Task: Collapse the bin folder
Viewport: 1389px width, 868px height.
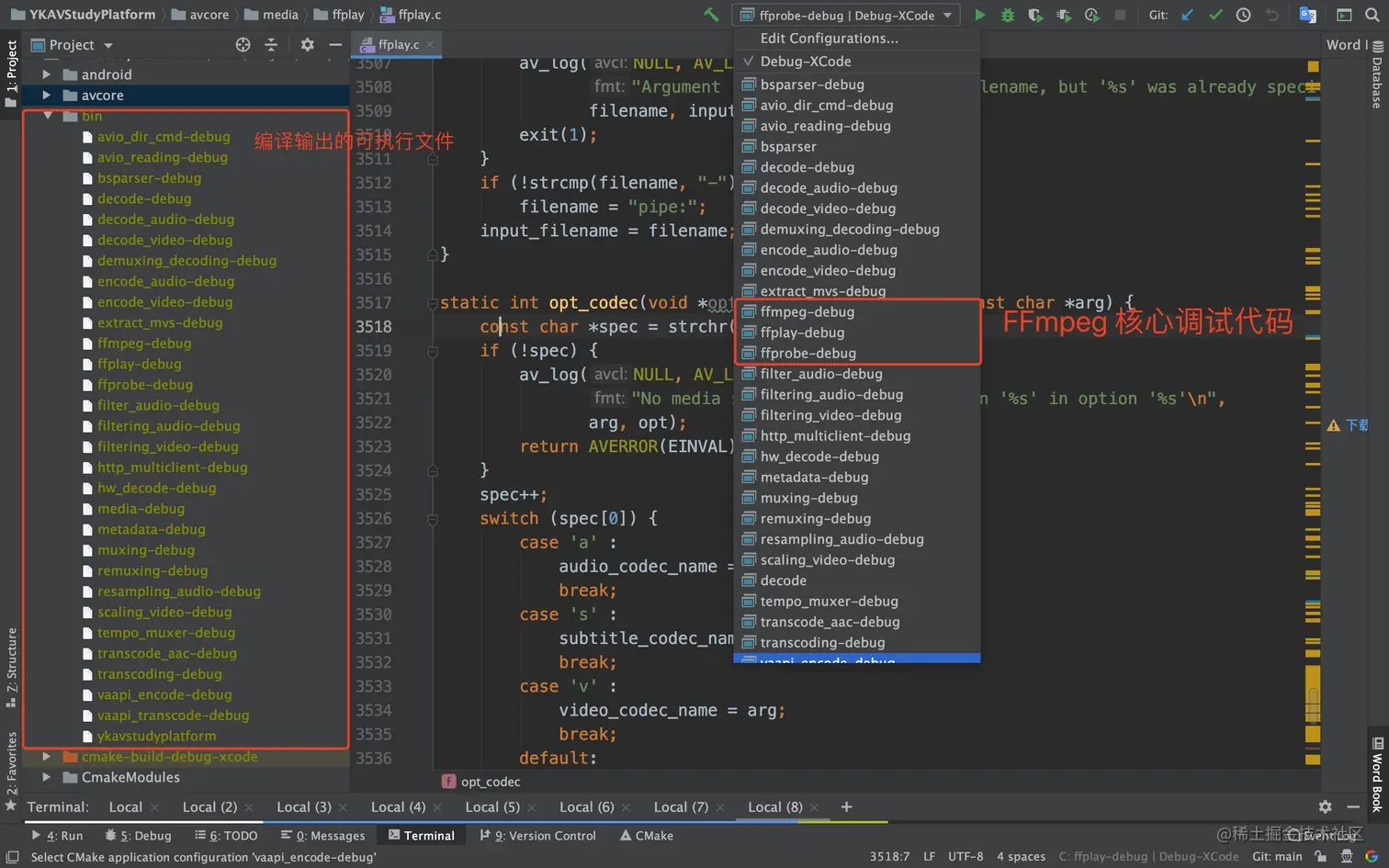Action: click(x=47, y=116)
